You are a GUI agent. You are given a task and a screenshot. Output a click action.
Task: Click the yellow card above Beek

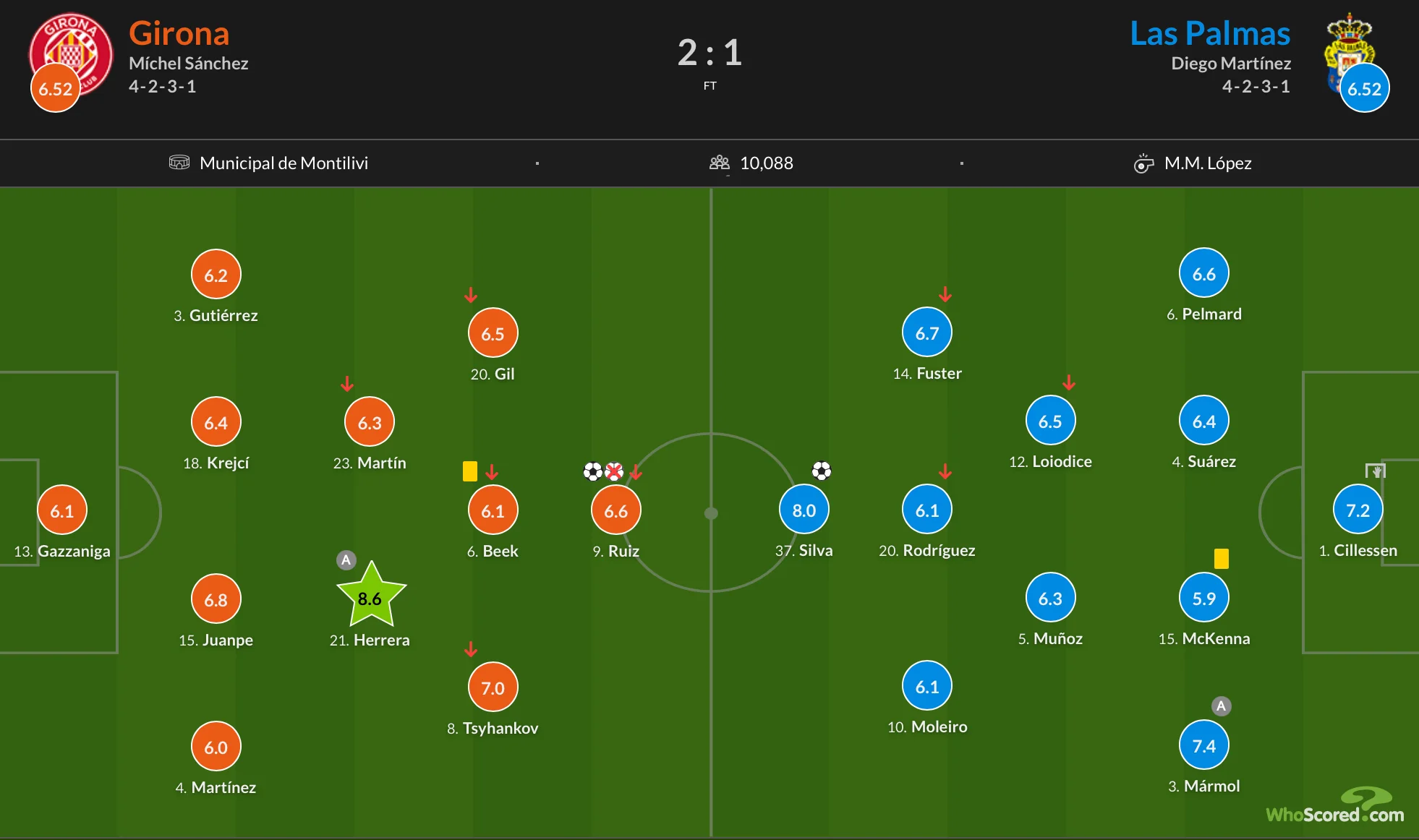[470, 471]
